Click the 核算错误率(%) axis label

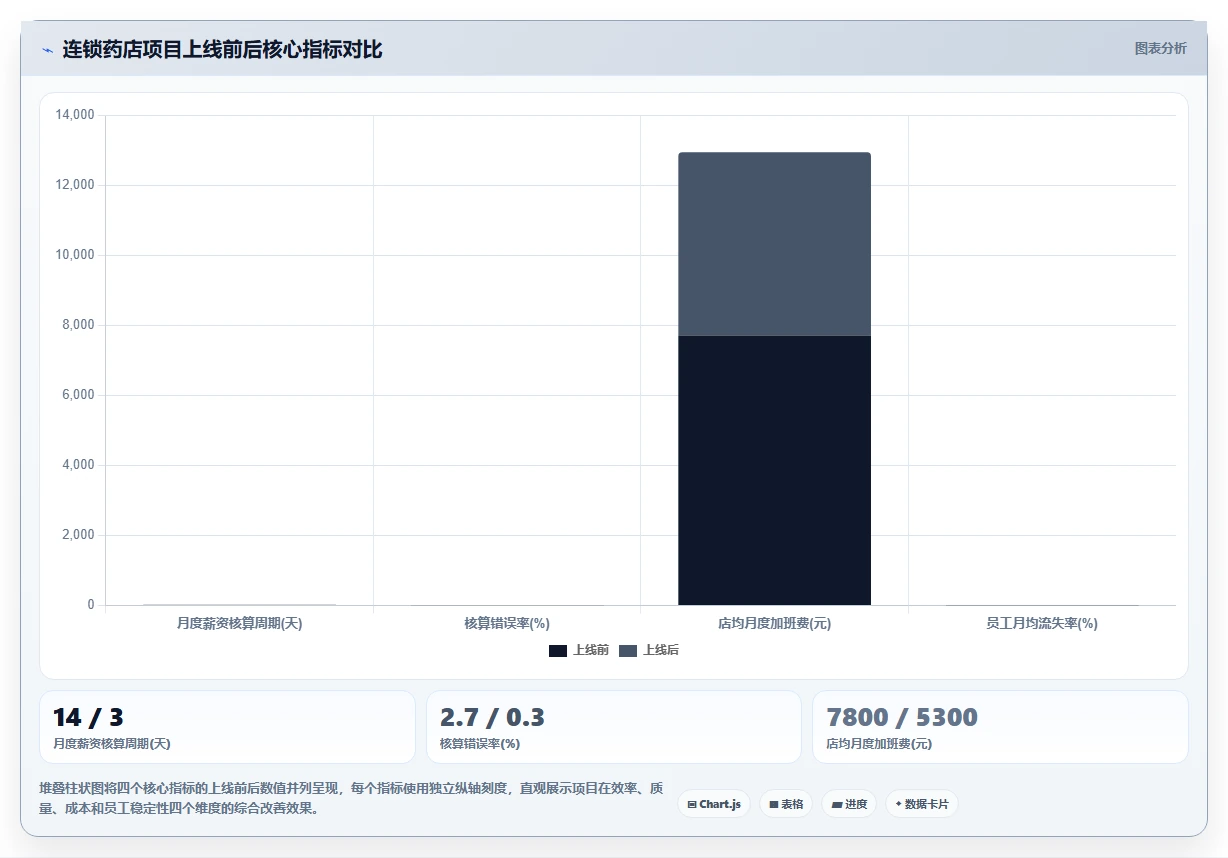(x=507, y=623)
